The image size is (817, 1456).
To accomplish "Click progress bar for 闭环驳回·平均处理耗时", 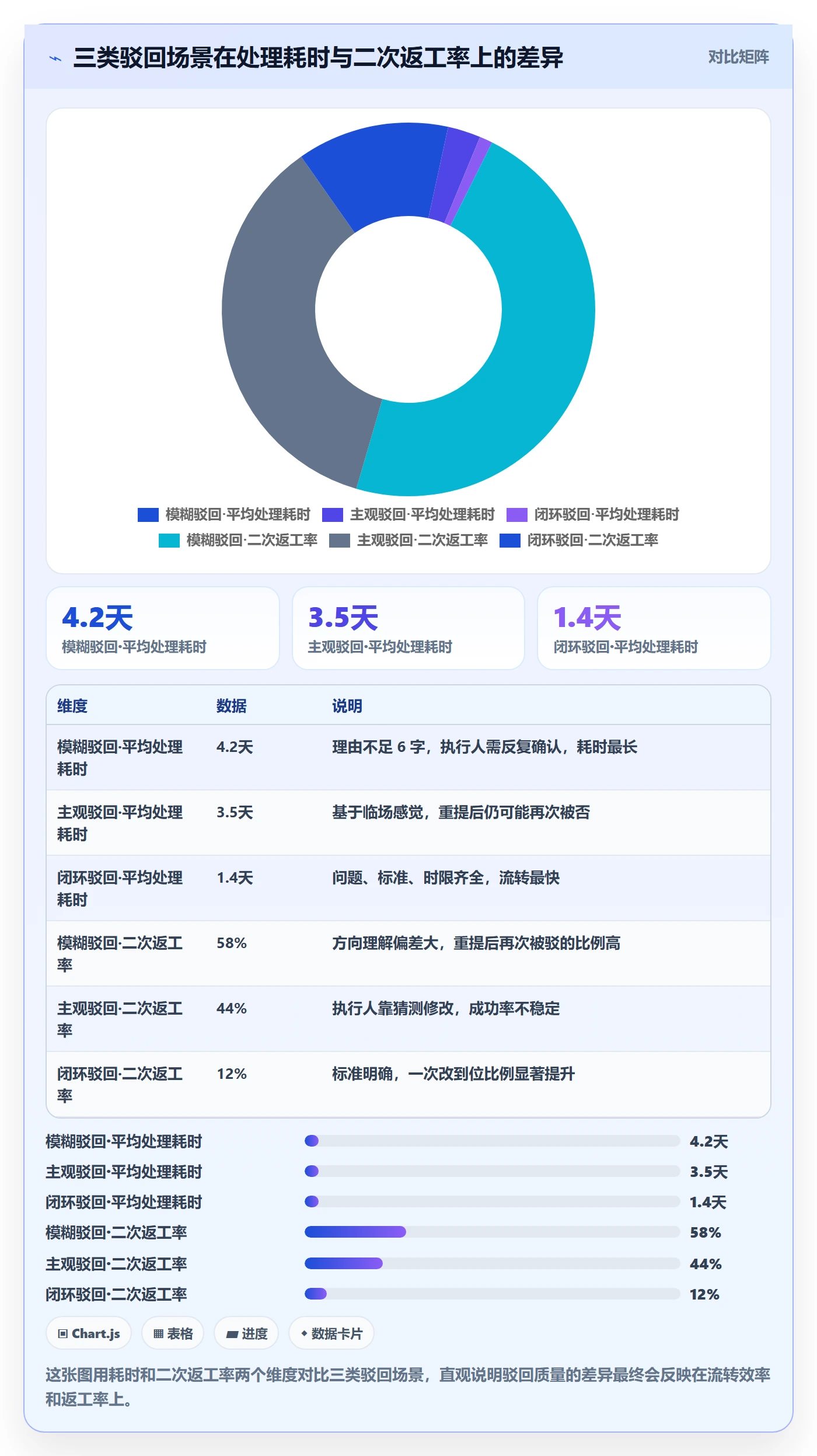I will [x=492, y=1201].
